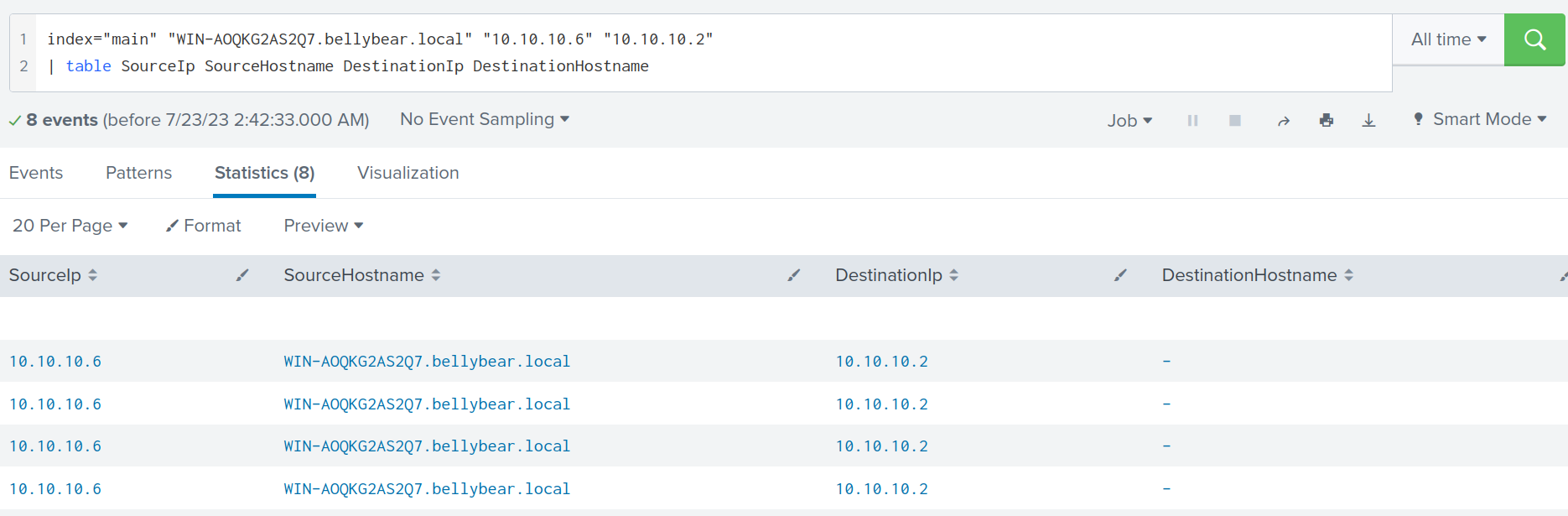1568x516 pixels.
Task: Edit SourceIp column format pencil
Action: (x=242, y=275)
